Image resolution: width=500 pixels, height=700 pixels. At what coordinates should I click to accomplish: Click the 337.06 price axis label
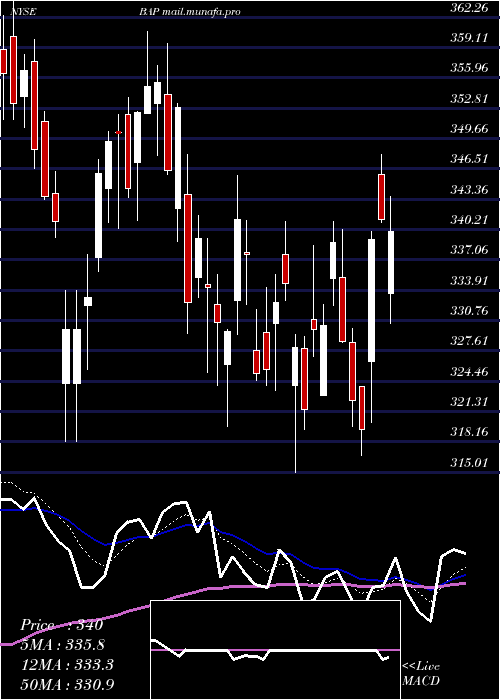tap(468, 250)
